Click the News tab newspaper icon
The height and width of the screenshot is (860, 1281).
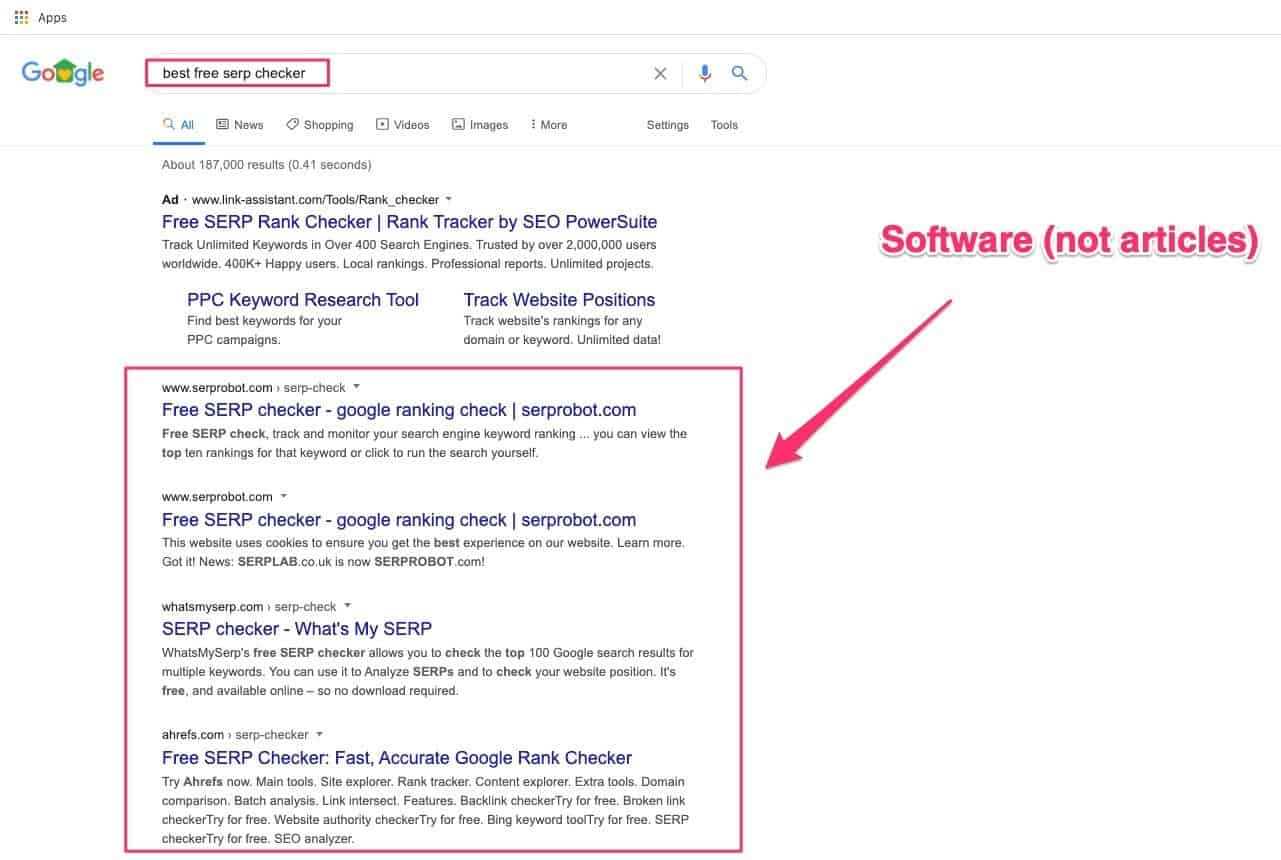coord(222,123)
